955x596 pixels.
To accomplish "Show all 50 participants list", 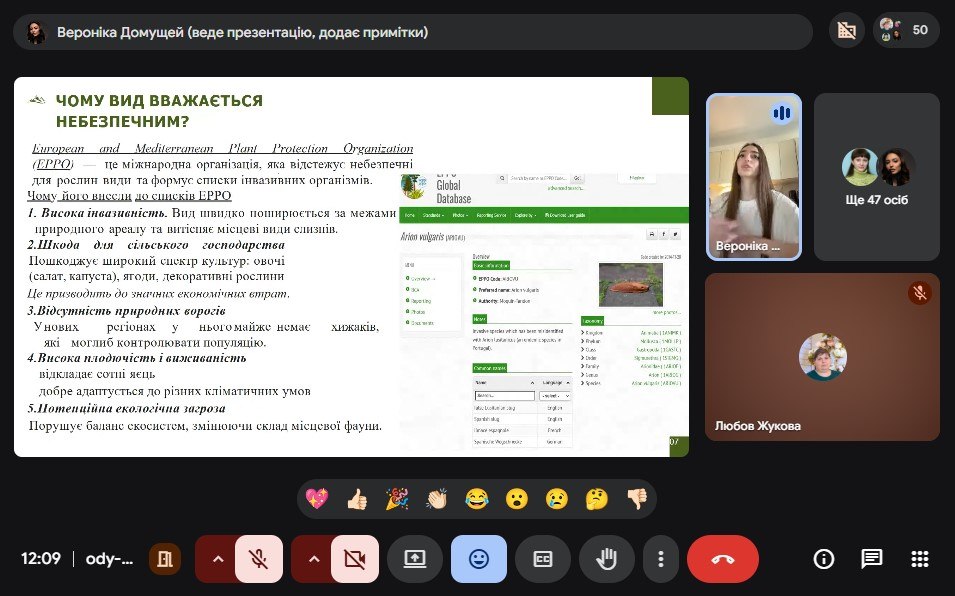I will tap(906, 30).
